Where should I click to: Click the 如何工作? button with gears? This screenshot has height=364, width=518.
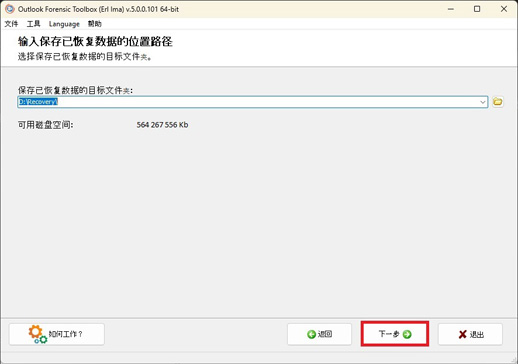[57, 334]
